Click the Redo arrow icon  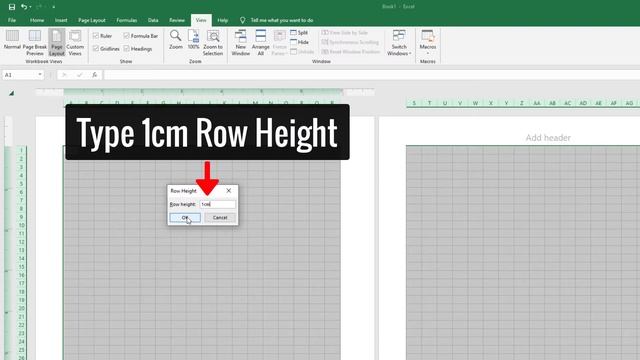pyautogui.click(x=40, y=7)
